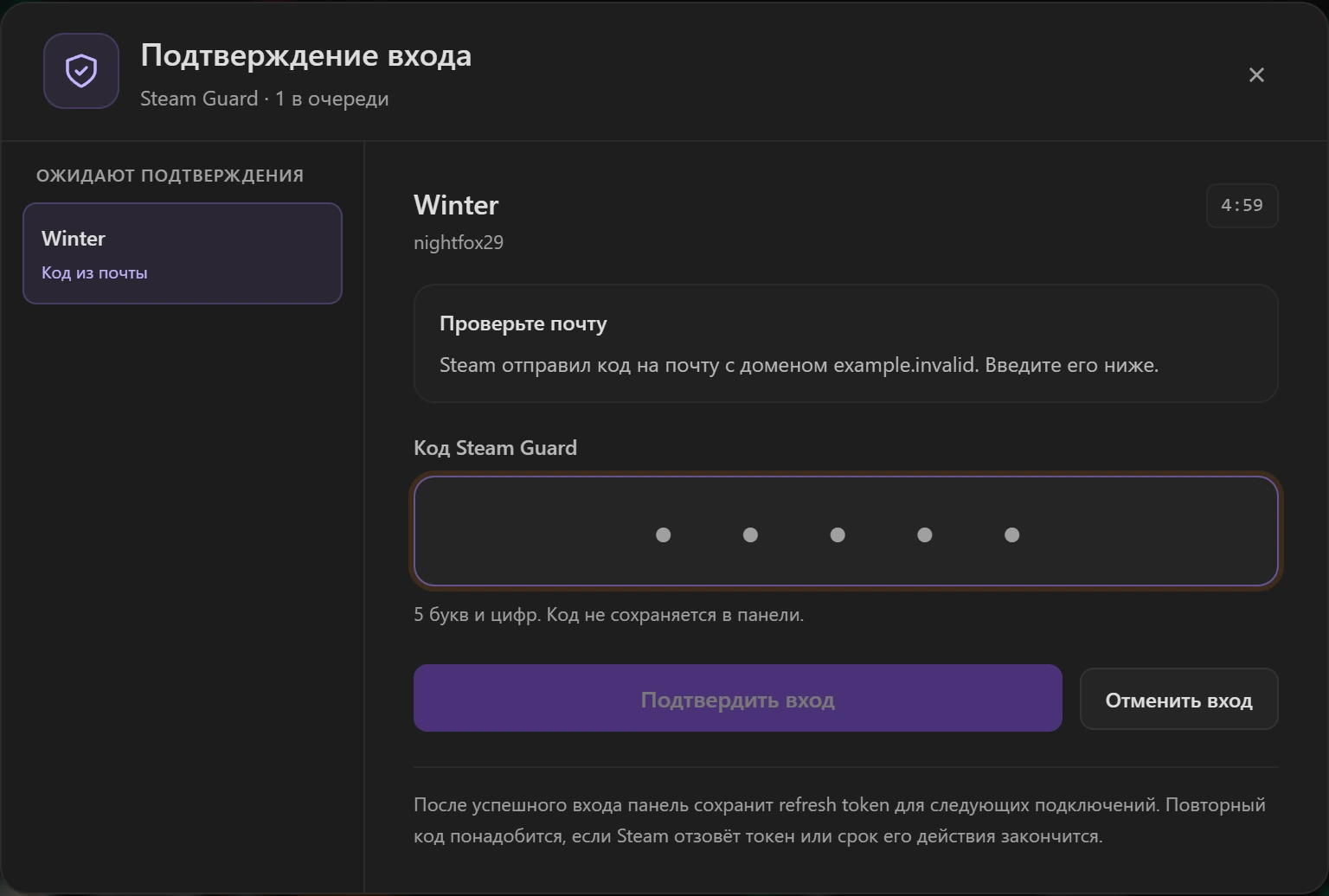The height and width of the screenshot is (896, 1329).
Task: Click the Код Steam Guard field label
Action: [x=495, y=448]
